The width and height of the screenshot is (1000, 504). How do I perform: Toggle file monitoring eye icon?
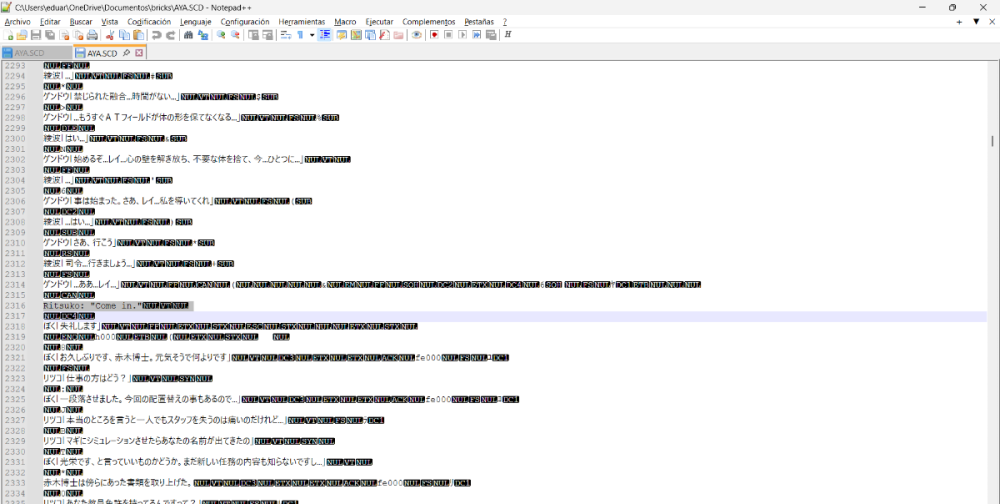[416, 34]
